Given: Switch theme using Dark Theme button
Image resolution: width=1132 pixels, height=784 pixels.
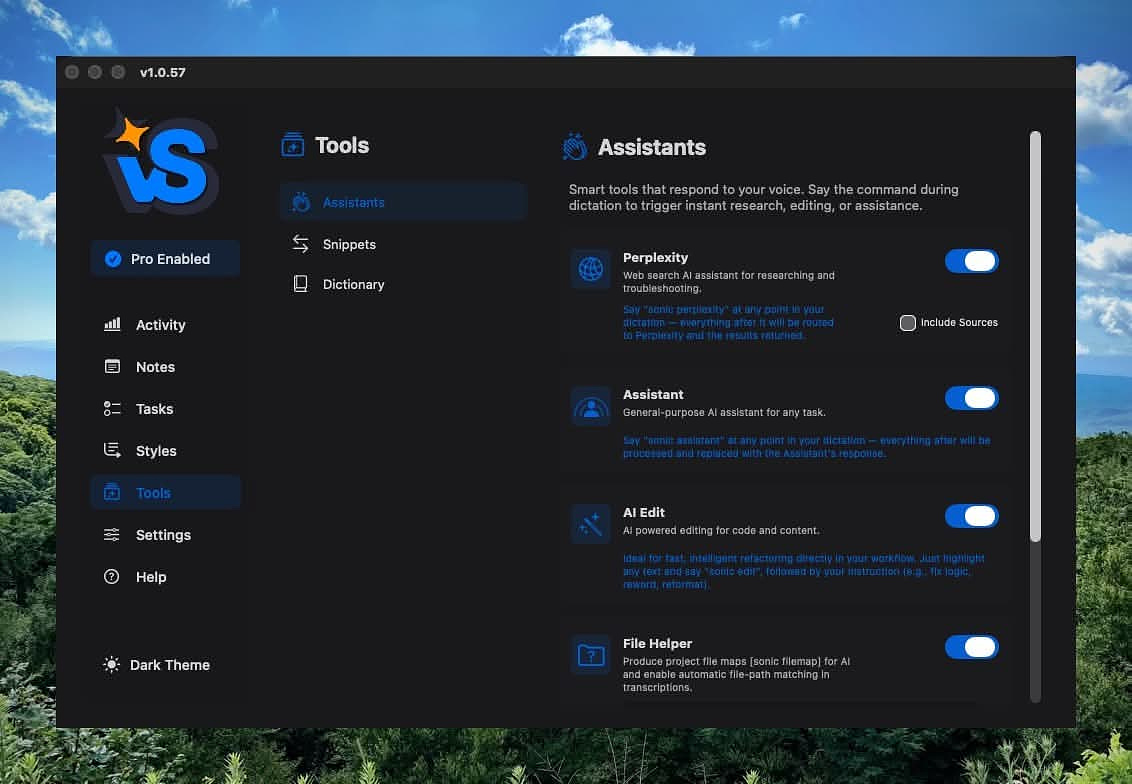Looking at the screenshot, I should [158, 665].
